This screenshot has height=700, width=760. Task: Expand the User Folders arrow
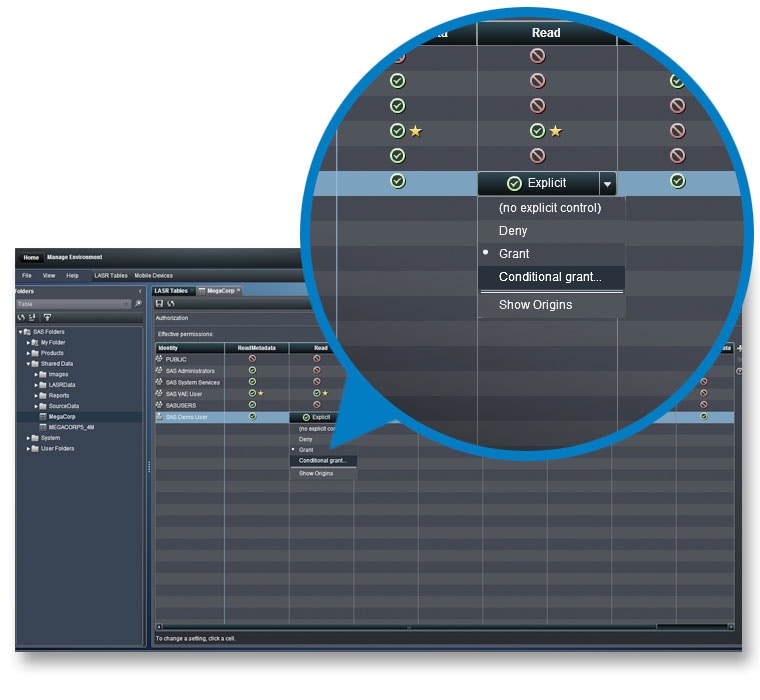coord(28,449)
